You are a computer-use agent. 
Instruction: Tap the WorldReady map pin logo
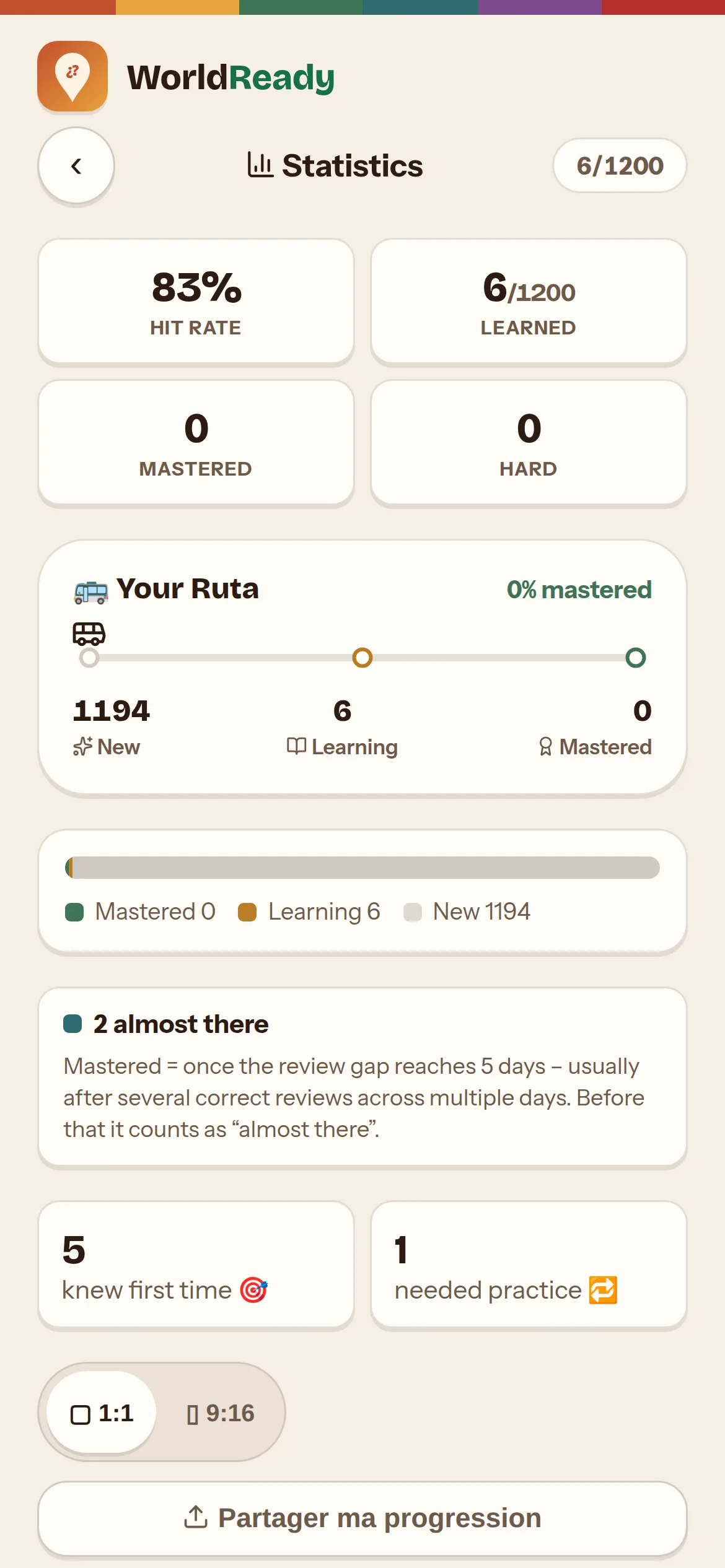click(x=72, y=76)
